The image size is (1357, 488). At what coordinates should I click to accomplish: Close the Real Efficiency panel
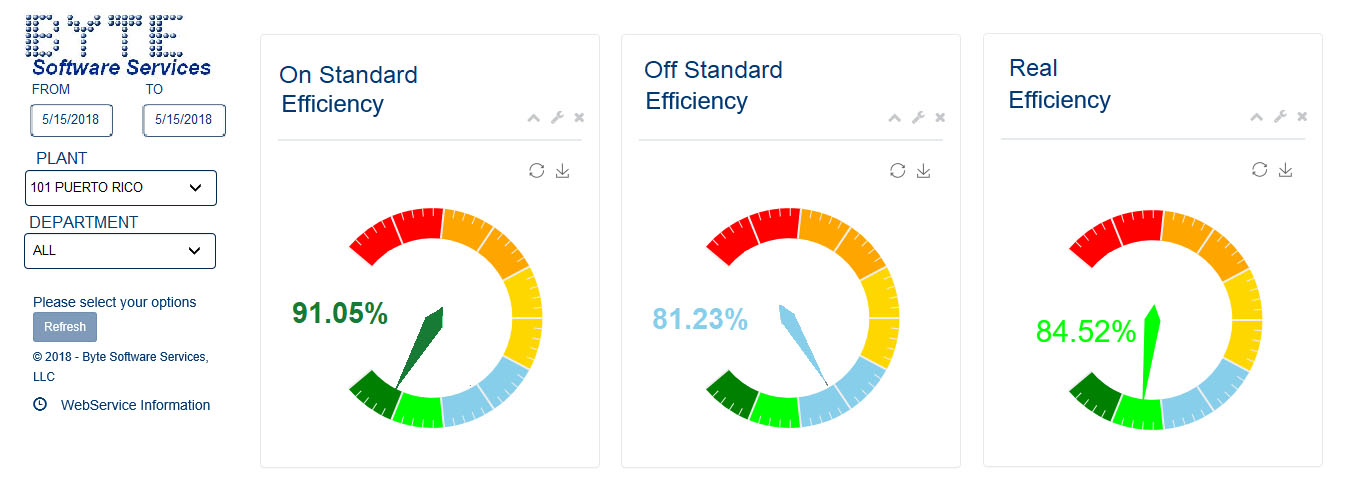tap(1302, 117)
